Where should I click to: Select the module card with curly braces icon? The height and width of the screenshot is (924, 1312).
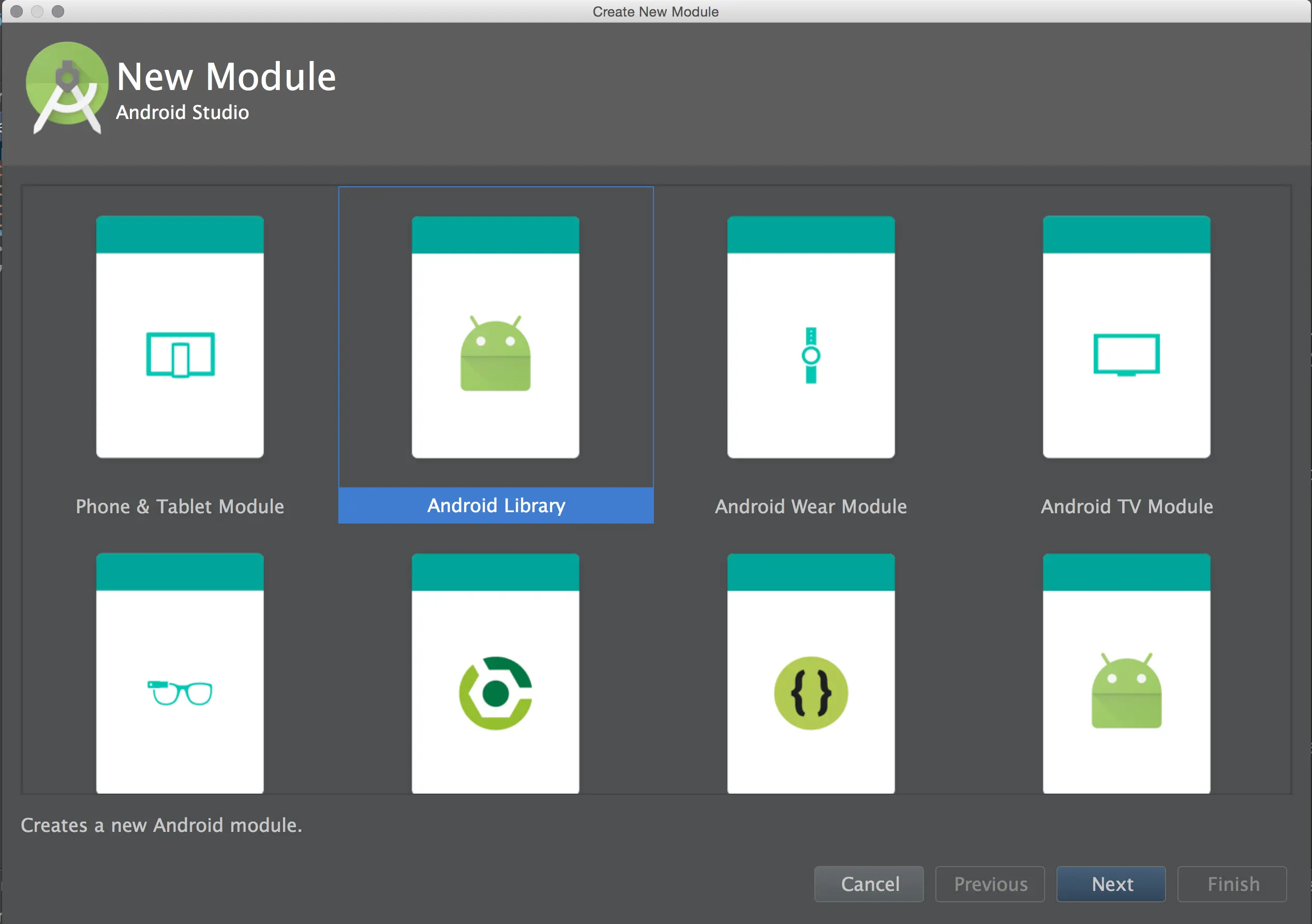click(810, 674)
